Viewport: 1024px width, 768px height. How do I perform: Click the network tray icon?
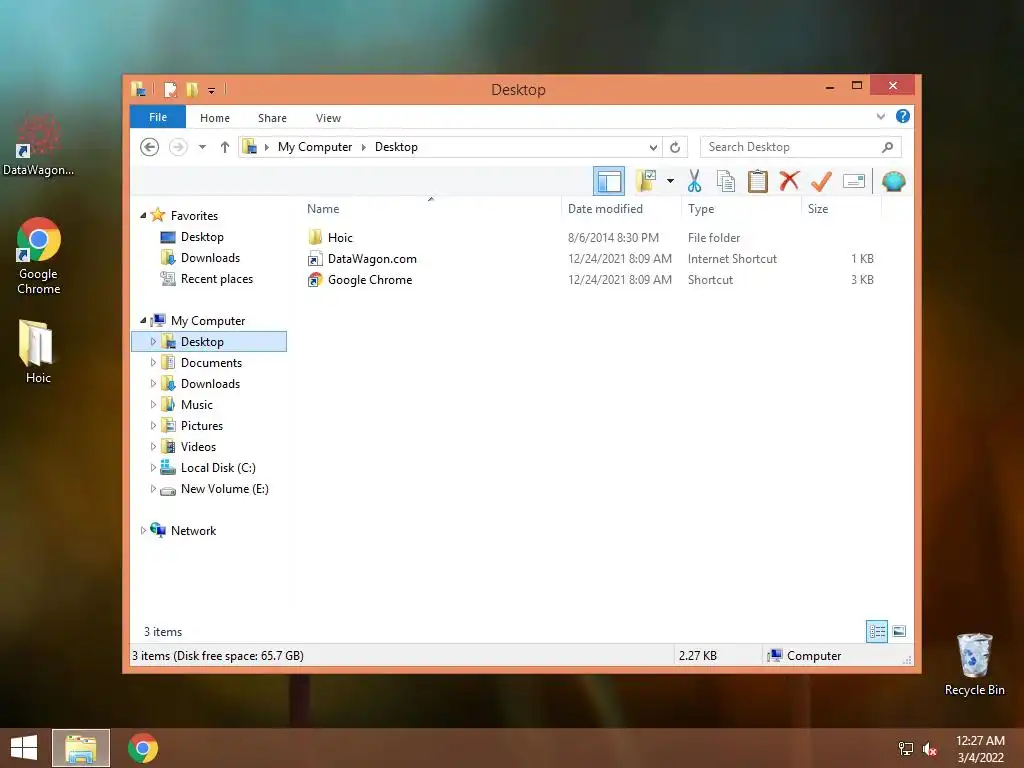coord(905,749)
